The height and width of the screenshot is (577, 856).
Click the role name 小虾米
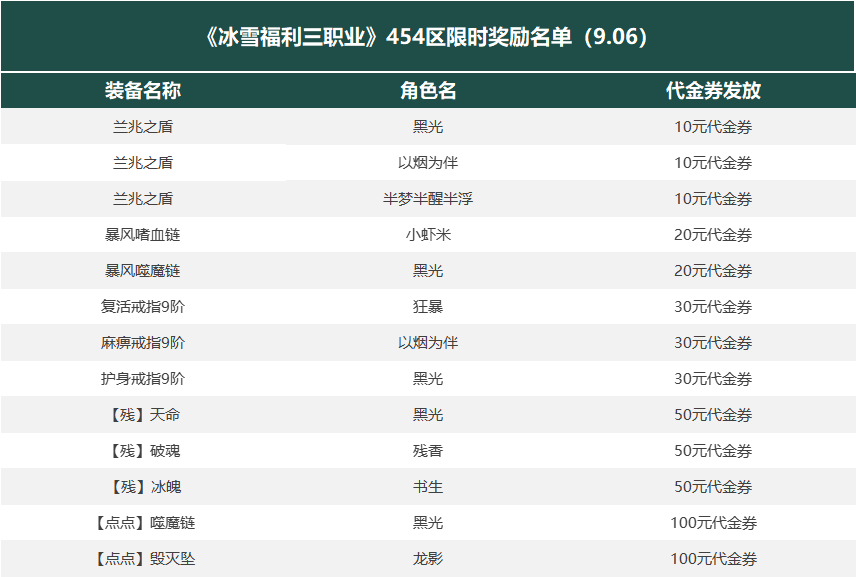pyautogui.click(x=427, y=235)
